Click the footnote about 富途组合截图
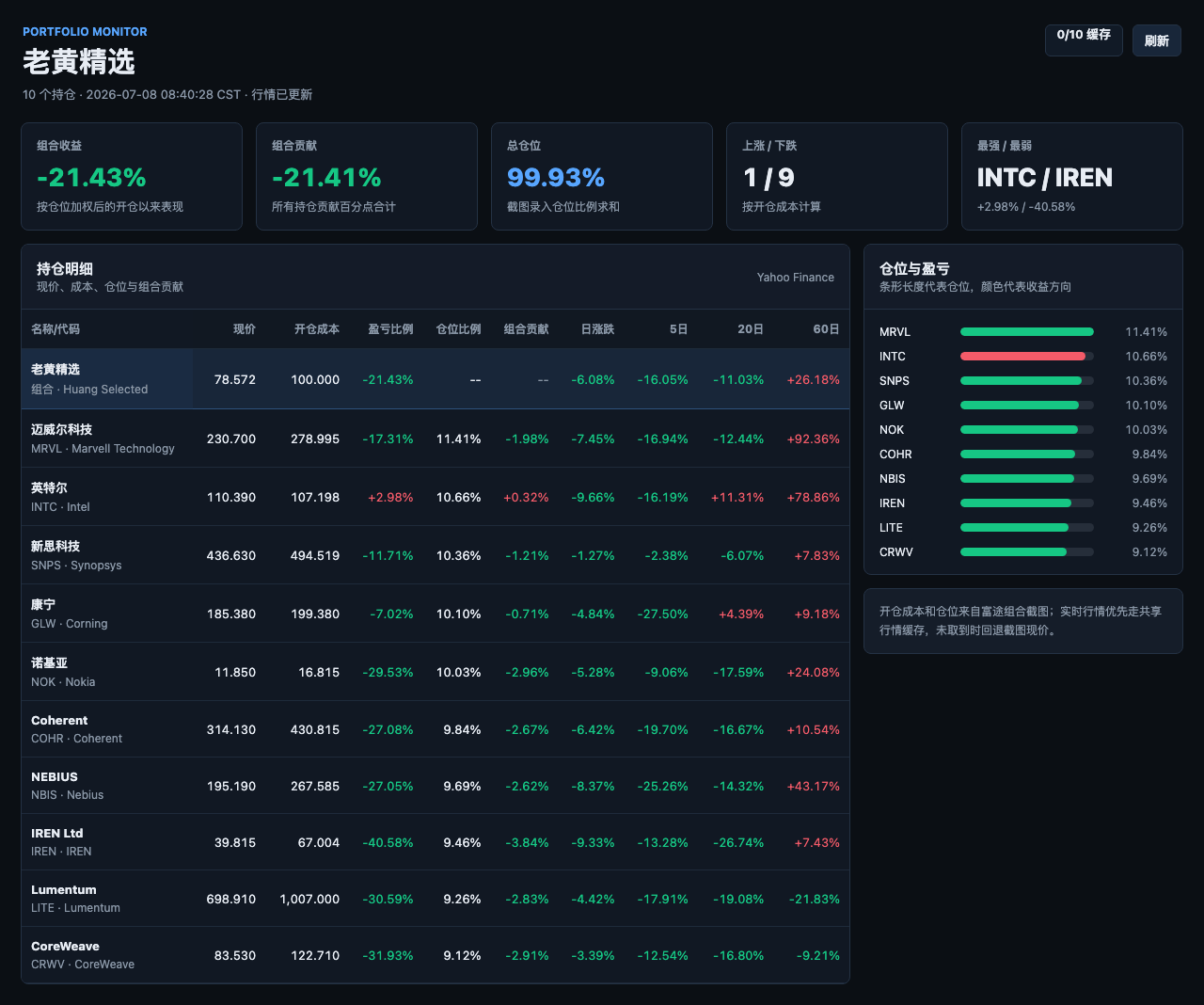Viewport: 1204px width, 1005px height. click(x=1021, y=620)
